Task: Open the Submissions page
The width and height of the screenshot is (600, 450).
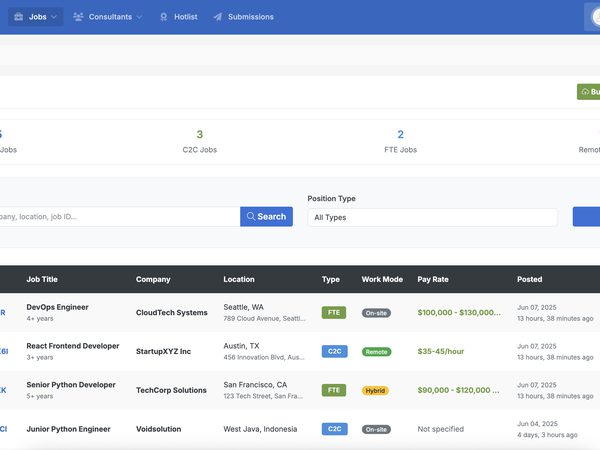Action: coord(244,17)
